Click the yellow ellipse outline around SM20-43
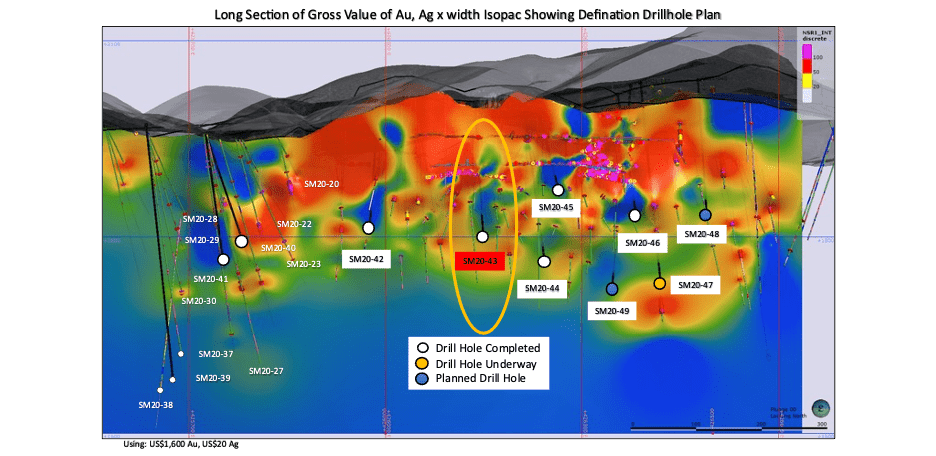The image size is (936, 456). [x=482, y=226]
